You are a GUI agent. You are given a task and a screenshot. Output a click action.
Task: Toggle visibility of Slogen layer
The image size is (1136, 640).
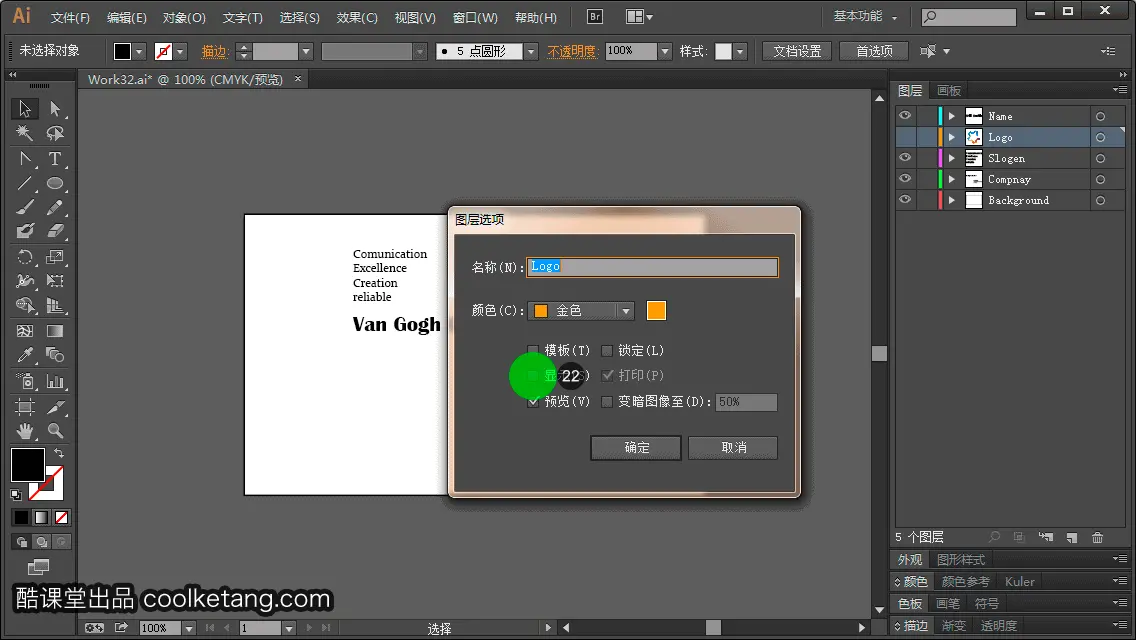905,158
